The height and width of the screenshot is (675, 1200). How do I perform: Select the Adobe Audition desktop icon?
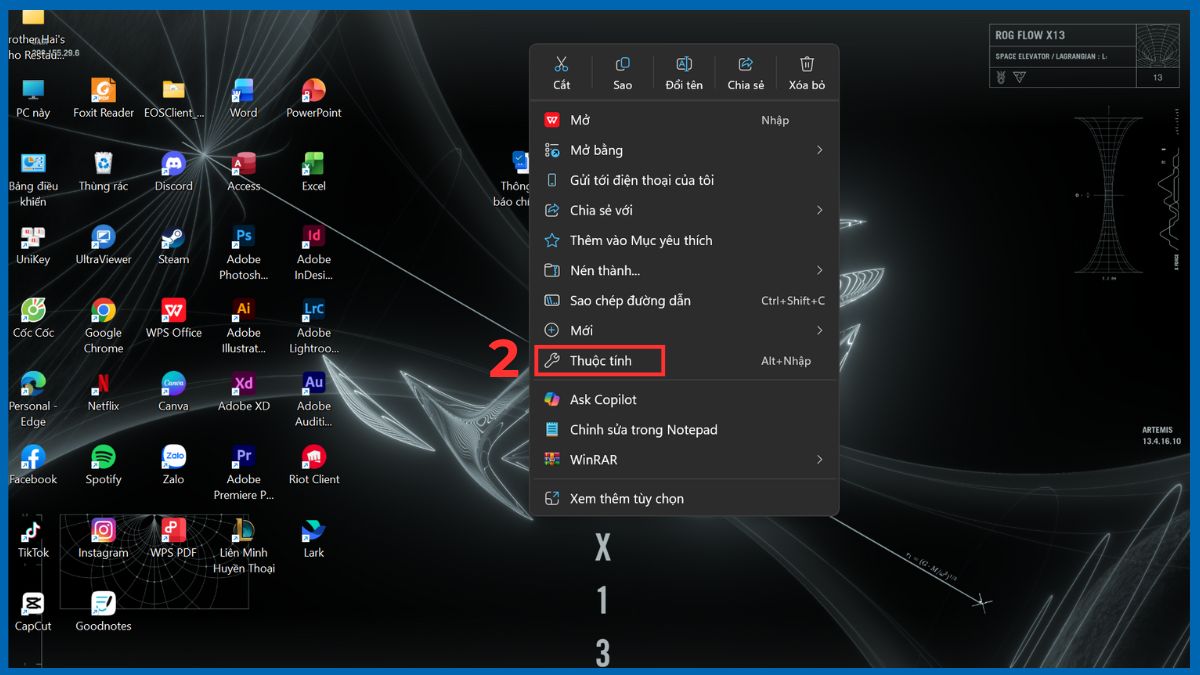[x=314, y=399]
